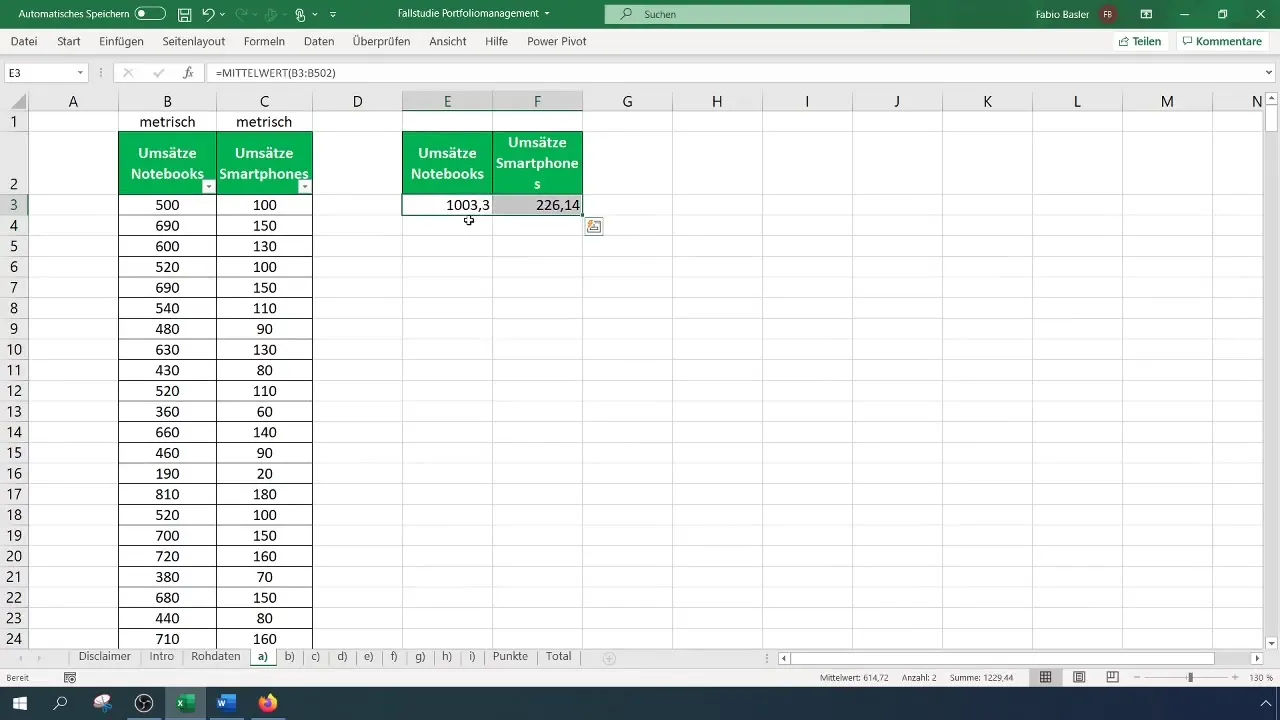Click the 130 % zoom level
1280x720 pixels.
coord(1260,678)
